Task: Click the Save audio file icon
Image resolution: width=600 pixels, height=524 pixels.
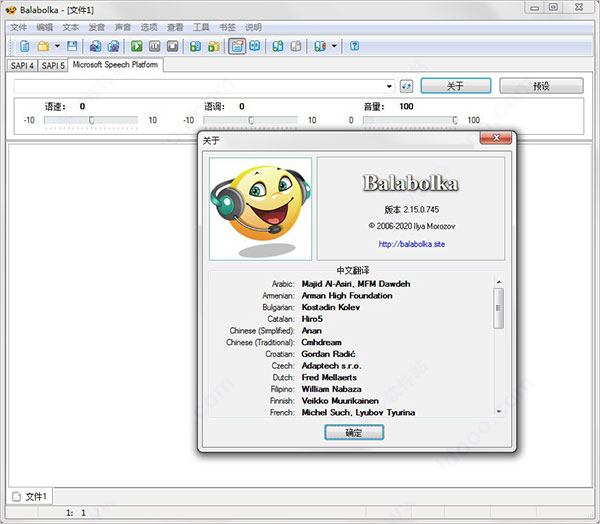Action: [x=95, y=46]
